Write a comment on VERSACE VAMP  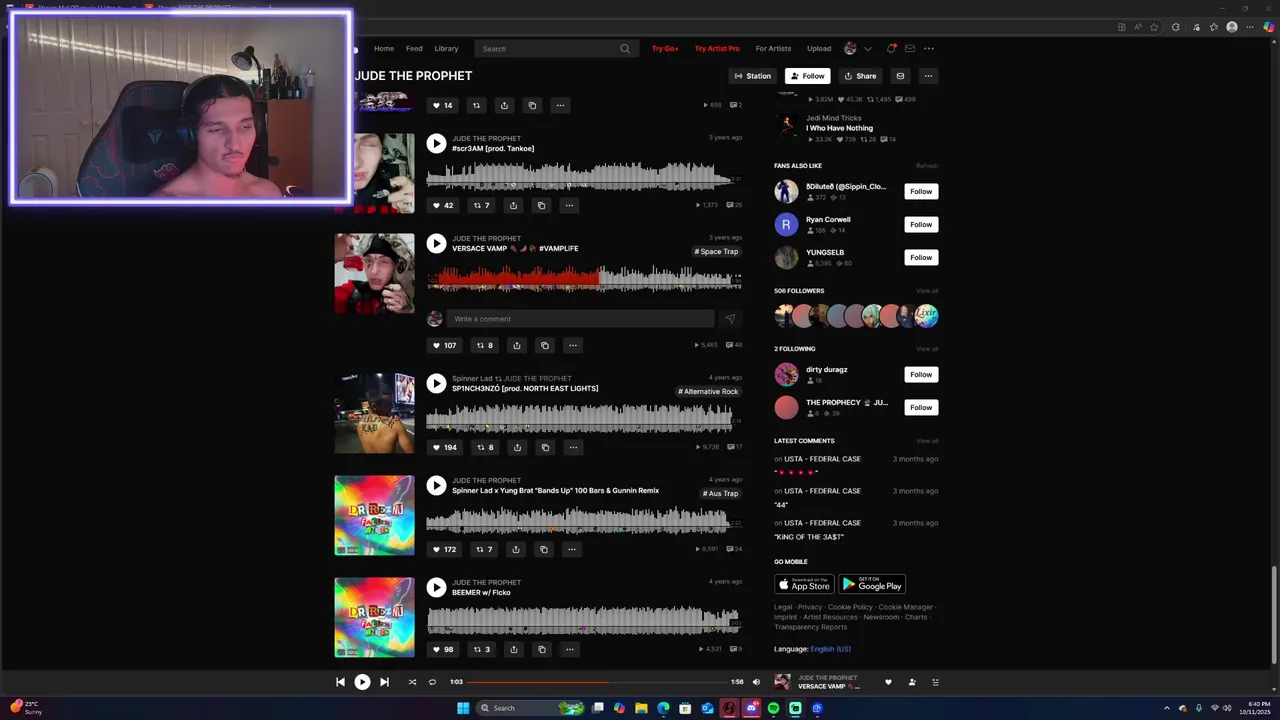pos(580,319)
